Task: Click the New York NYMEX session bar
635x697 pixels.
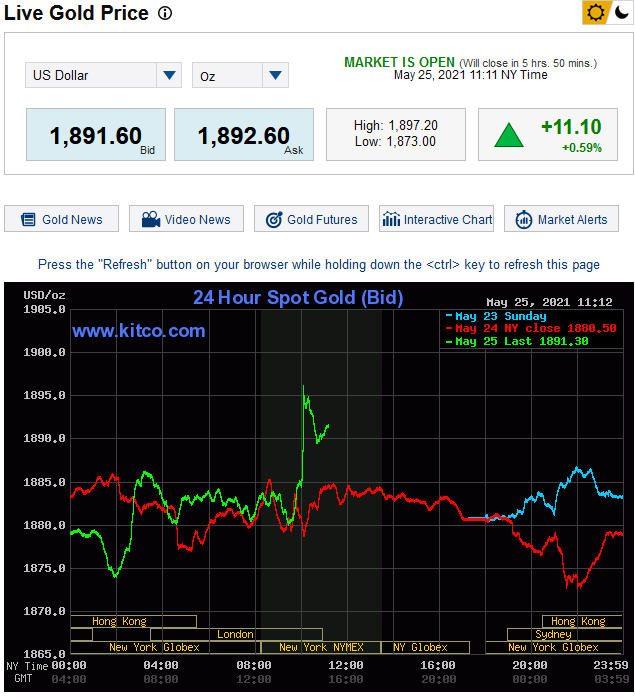Action: coord(321,647)
